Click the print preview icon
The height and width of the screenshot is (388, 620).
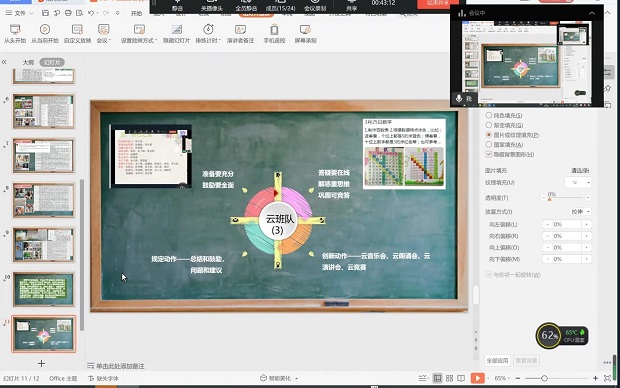tap(79, 13)
